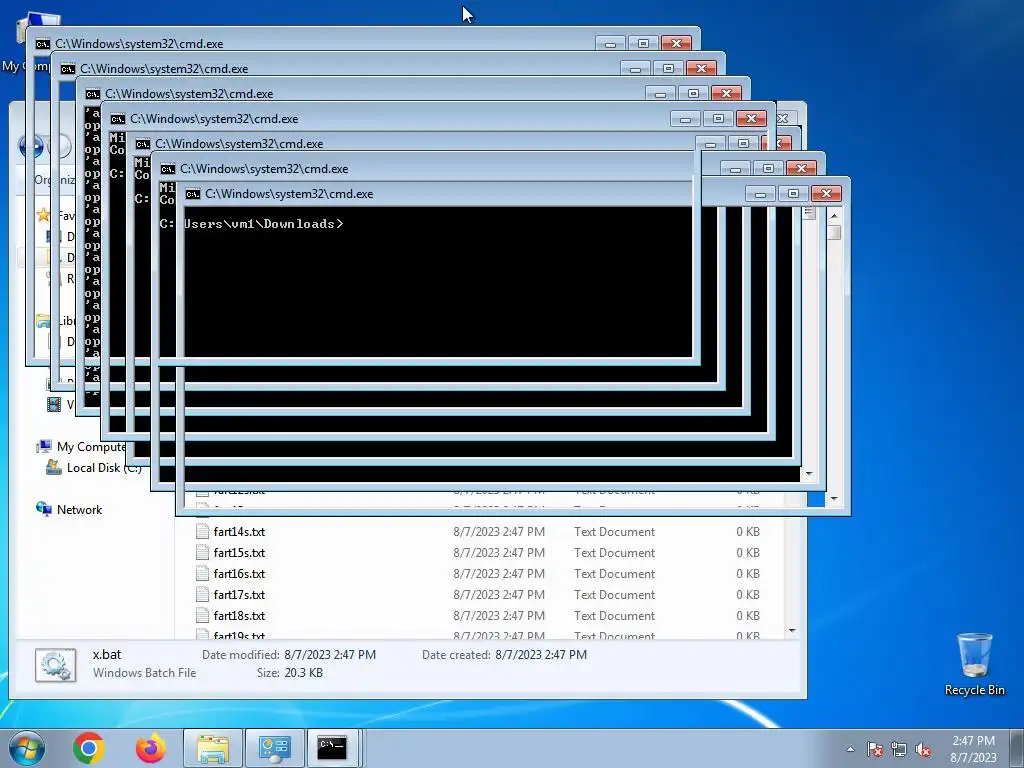Switch to Windows Explorer on the taskbar

[x=213, y=748]
